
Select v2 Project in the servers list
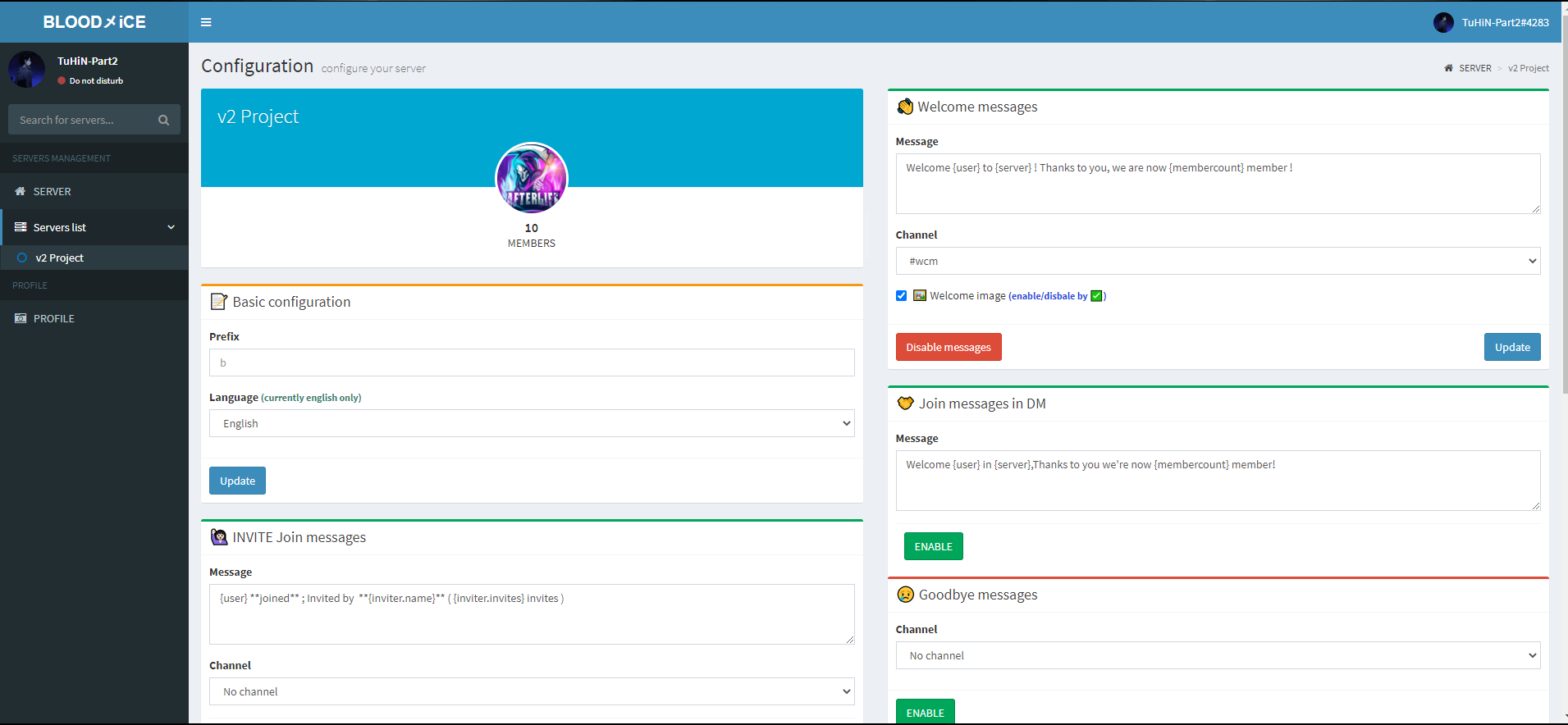point(59,258)
